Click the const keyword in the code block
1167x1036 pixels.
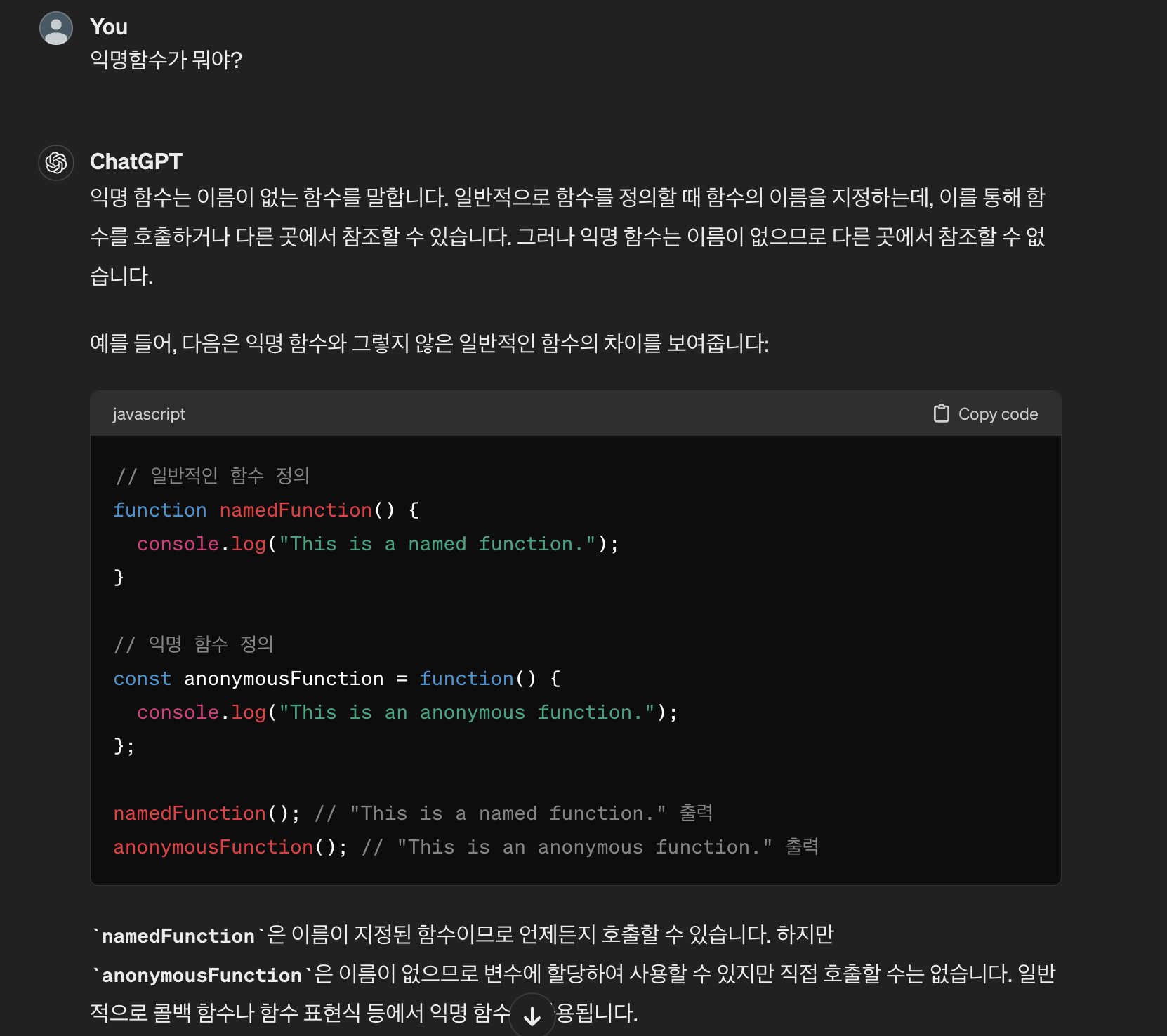pos(143,678)
